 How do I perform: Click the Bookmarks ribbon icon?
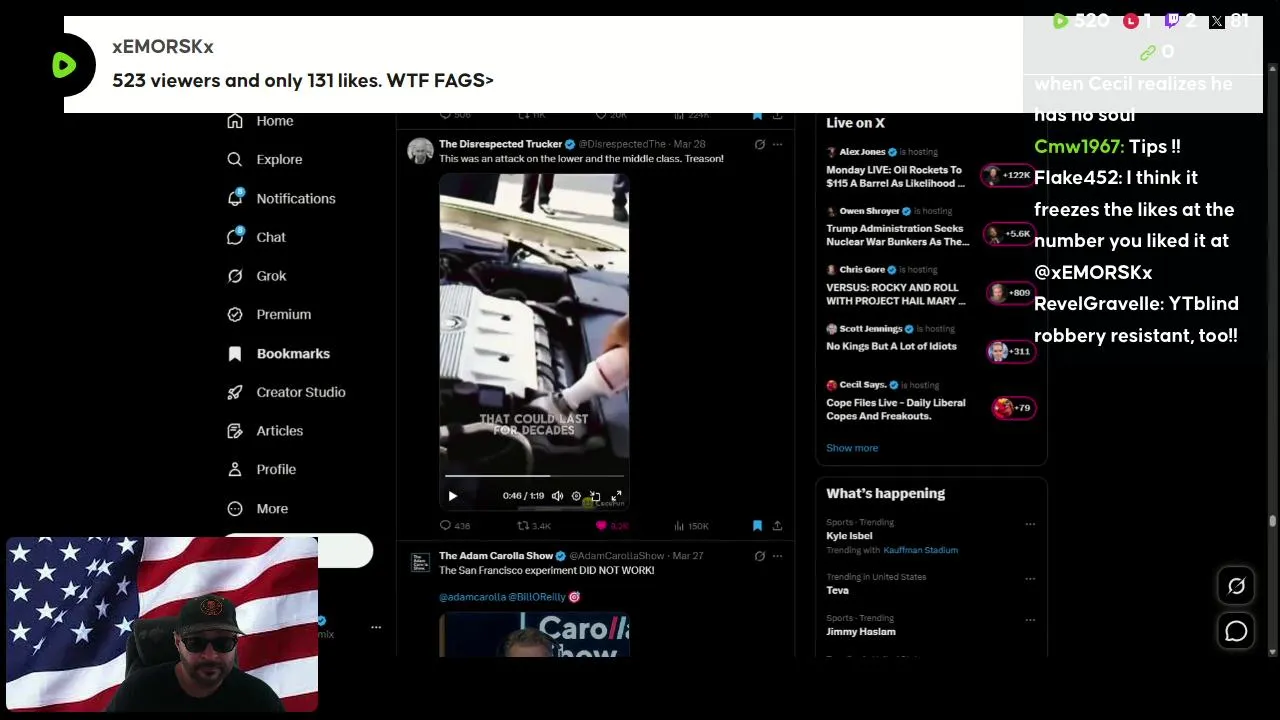(x=235, y=353)
